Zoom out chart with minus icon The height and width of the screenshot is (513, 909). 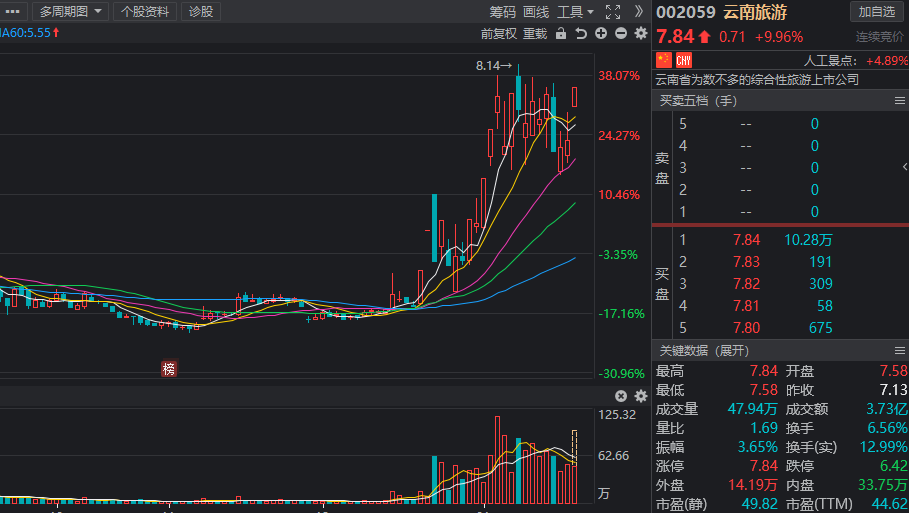coord(621,33)
